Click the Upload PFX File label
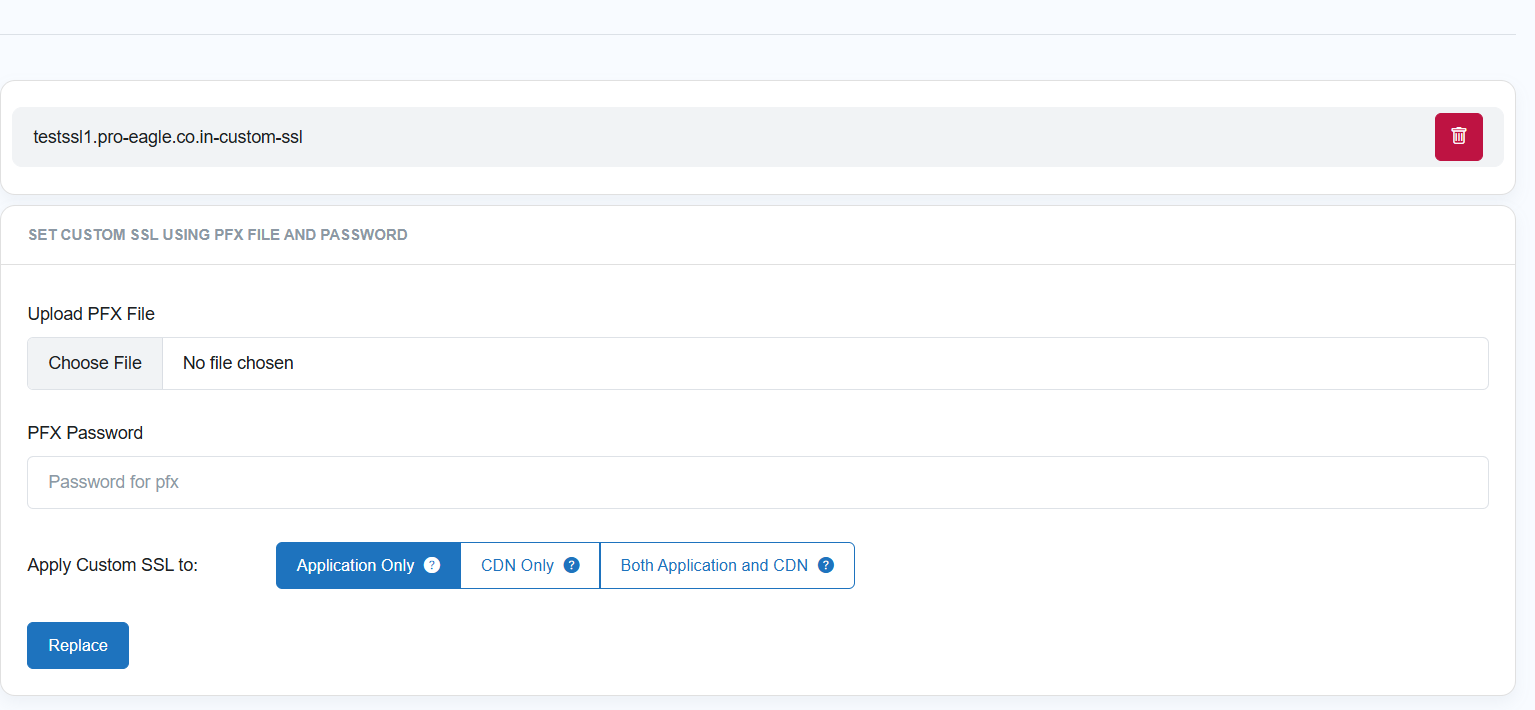The image size is (1535, 710). point(91,314)
